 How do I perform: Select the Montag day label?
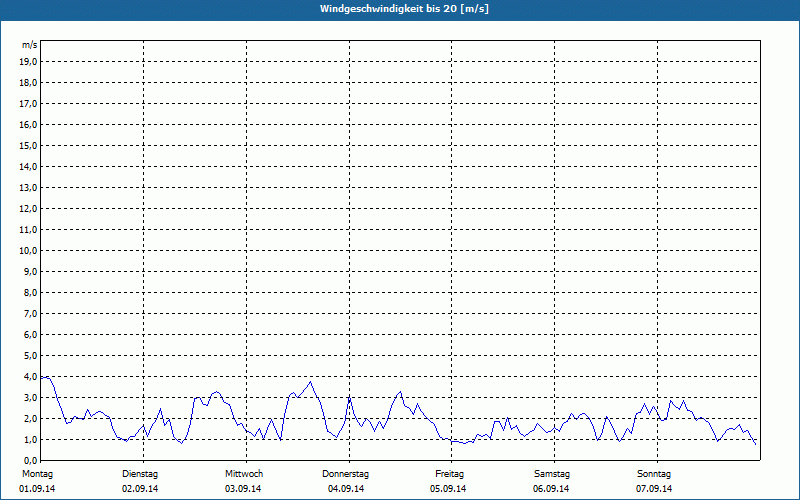point(37,474)
